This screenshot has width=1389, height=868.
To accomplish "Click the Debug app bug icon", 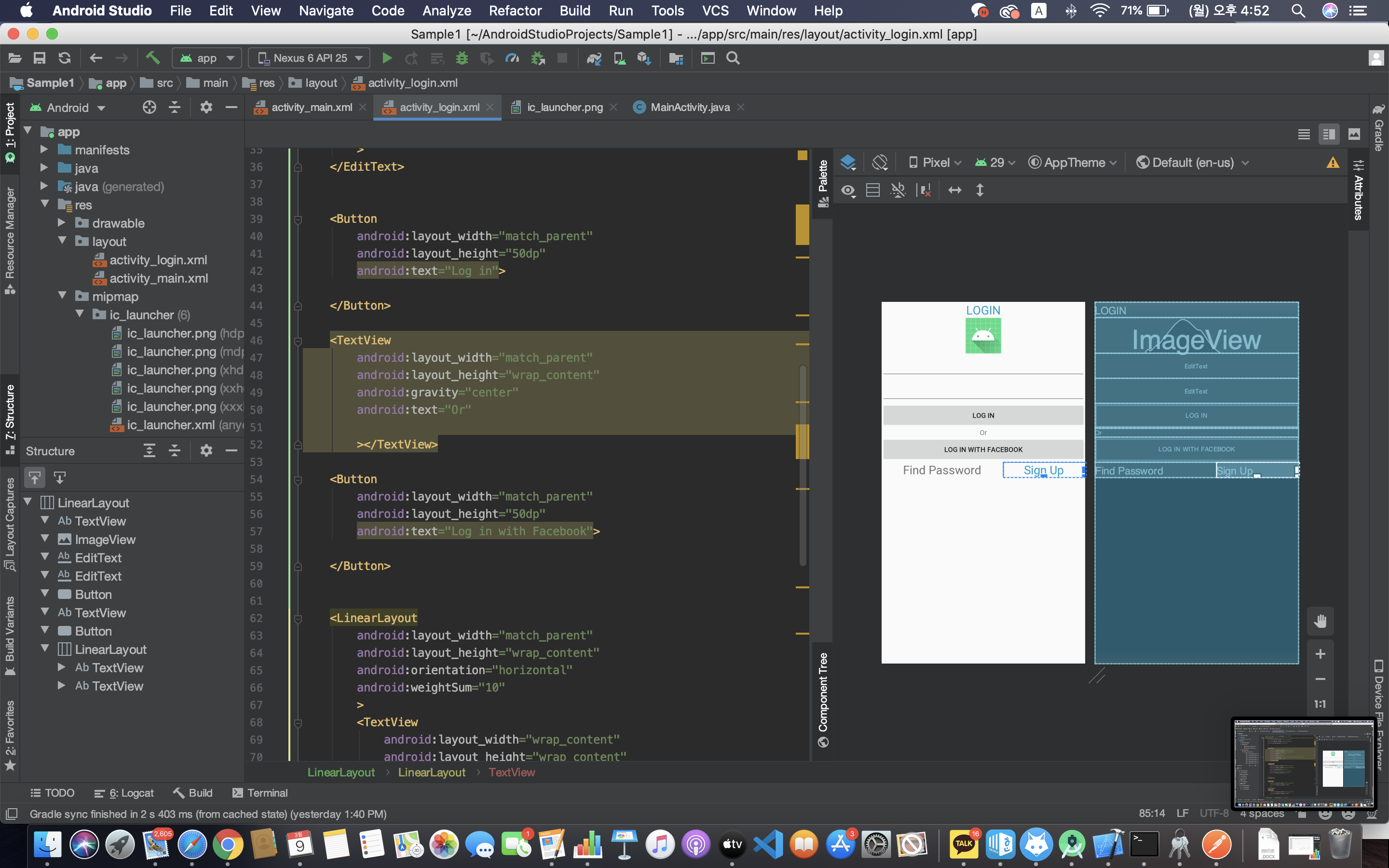I will tap(462, 58).
